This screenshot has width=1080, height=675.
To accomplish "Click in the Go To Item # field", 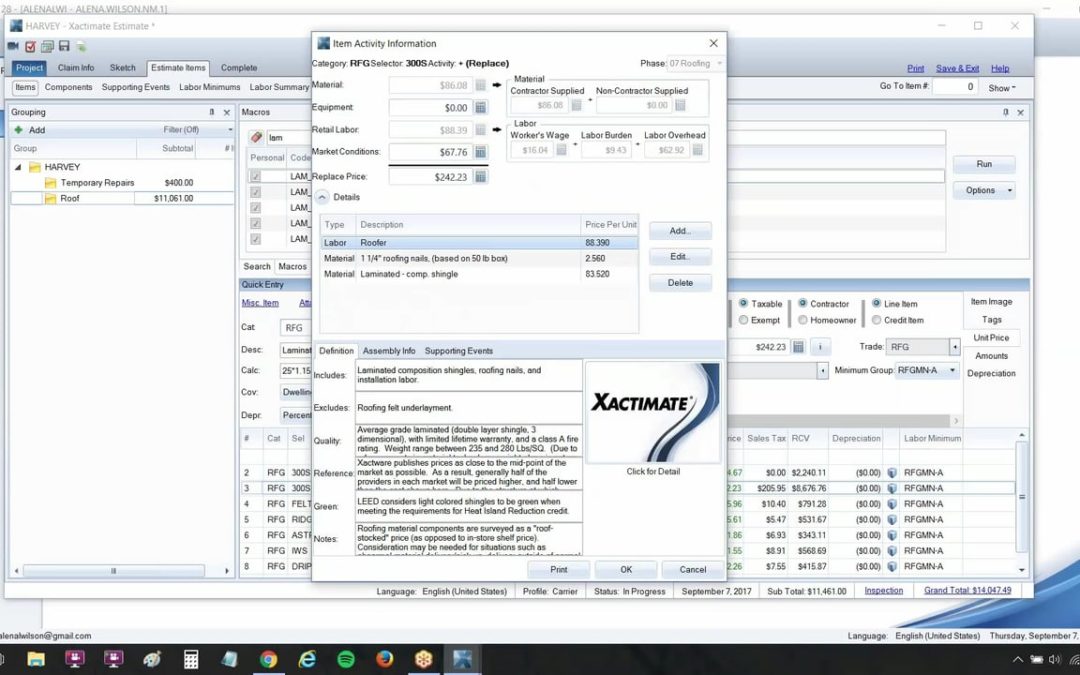I will click(x=955, y=87).
